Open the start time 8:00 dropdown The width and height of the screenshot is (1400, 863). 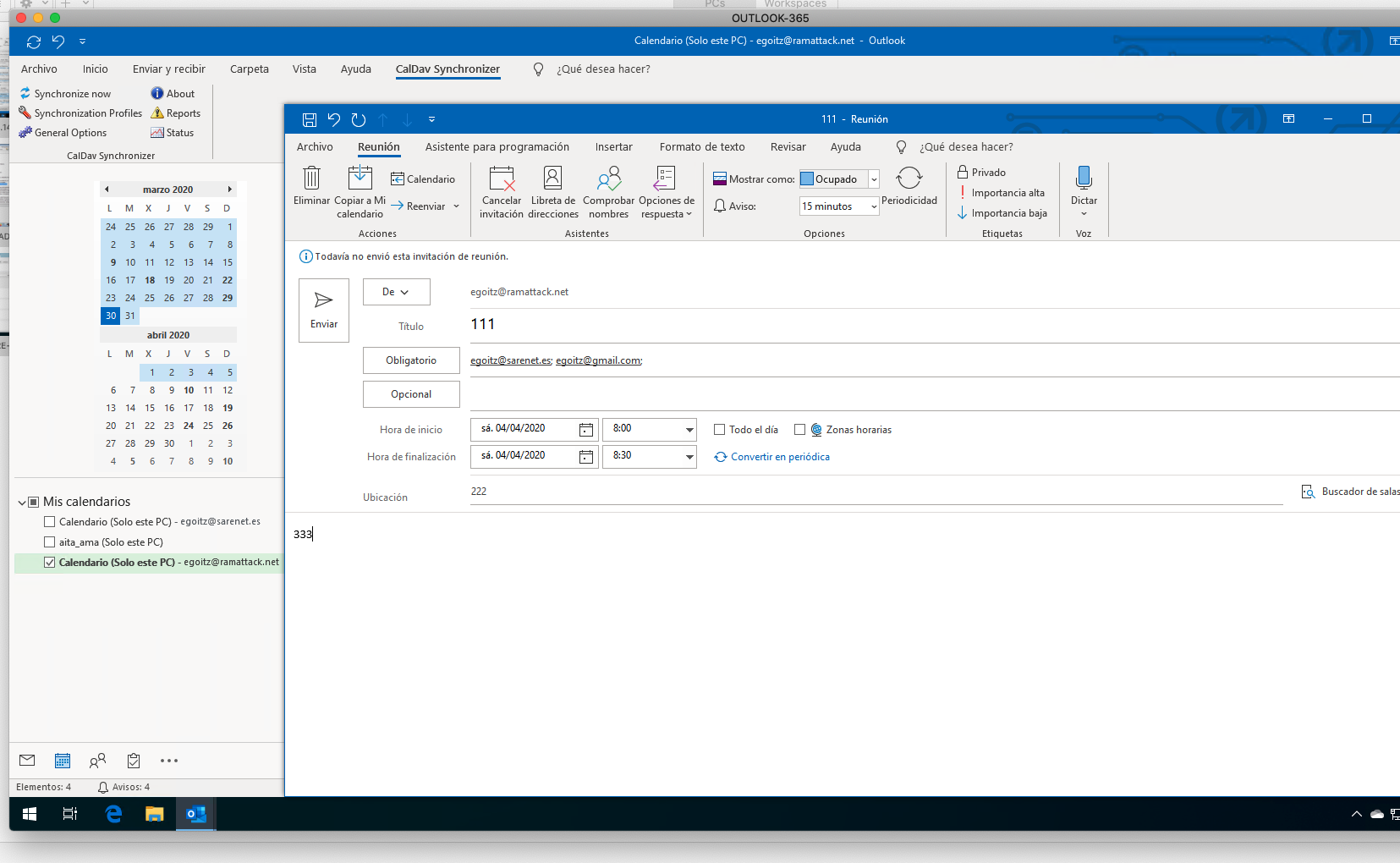pos(689,429)
